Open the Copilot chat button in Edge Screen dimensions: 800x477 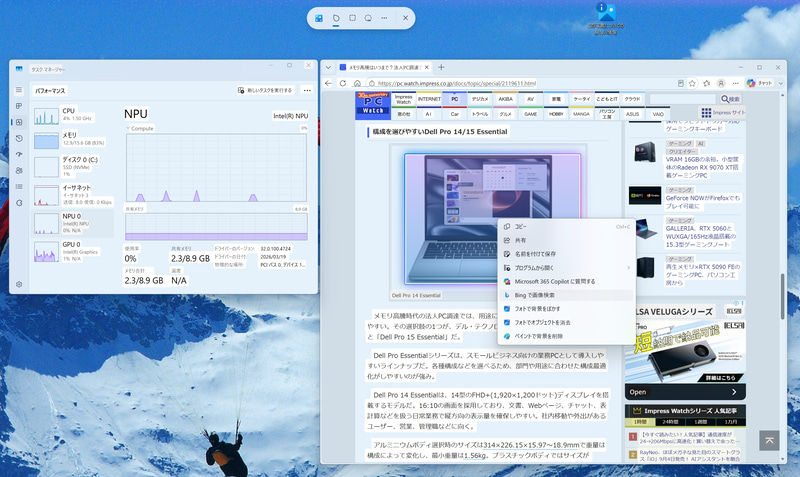(x=759, y=83)
